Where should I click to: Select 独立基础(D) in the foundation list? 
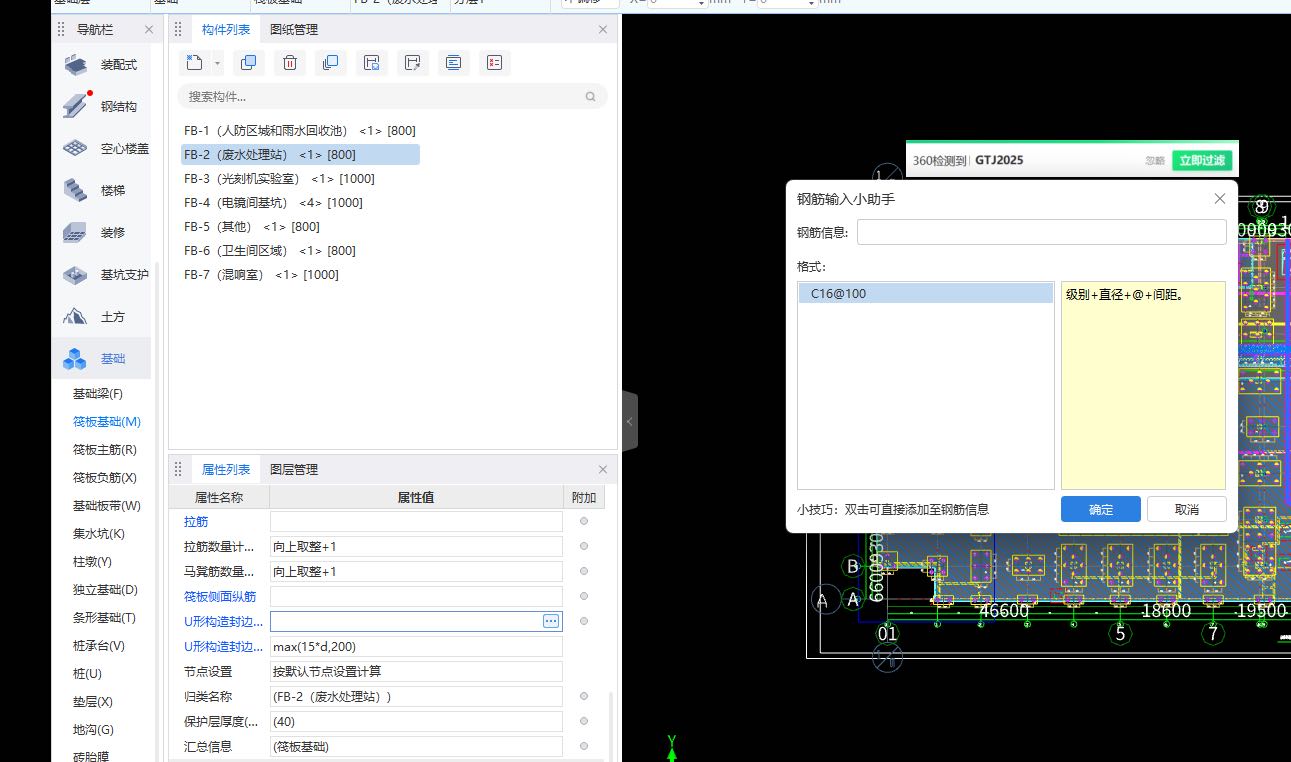pos(105,590)
